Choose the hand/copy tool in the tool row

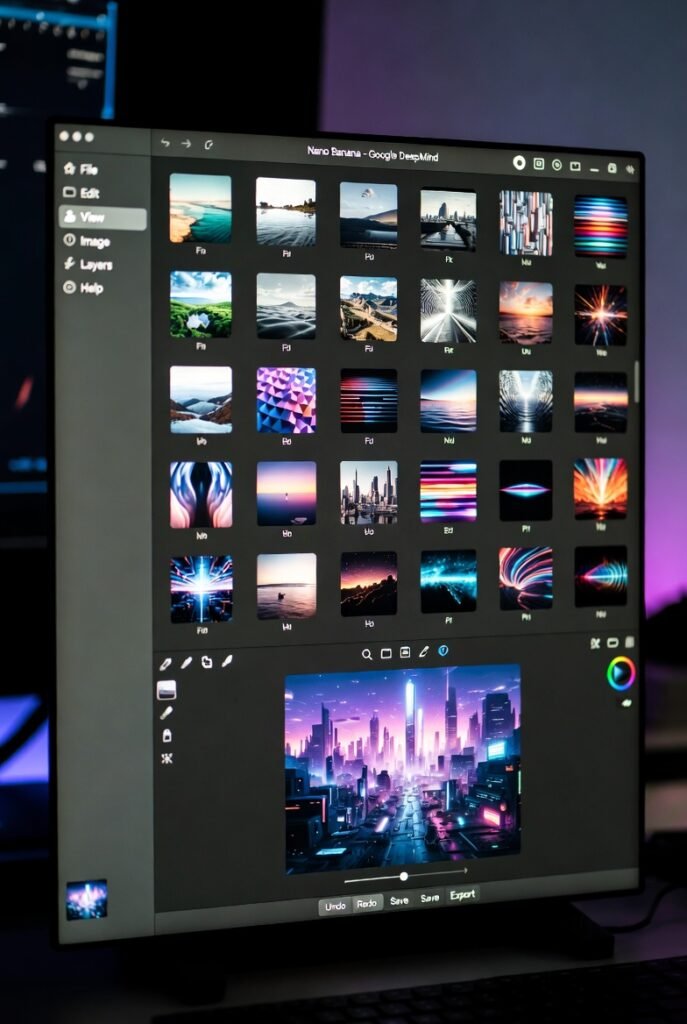[207, 662]
